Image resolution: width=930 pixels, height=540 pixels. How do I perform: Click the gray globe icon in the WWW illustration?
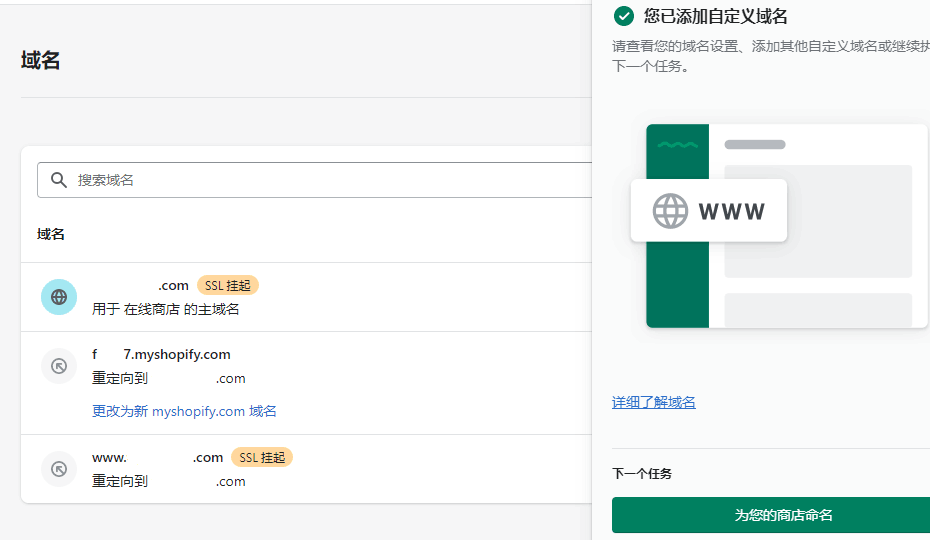tap(670, 211)
